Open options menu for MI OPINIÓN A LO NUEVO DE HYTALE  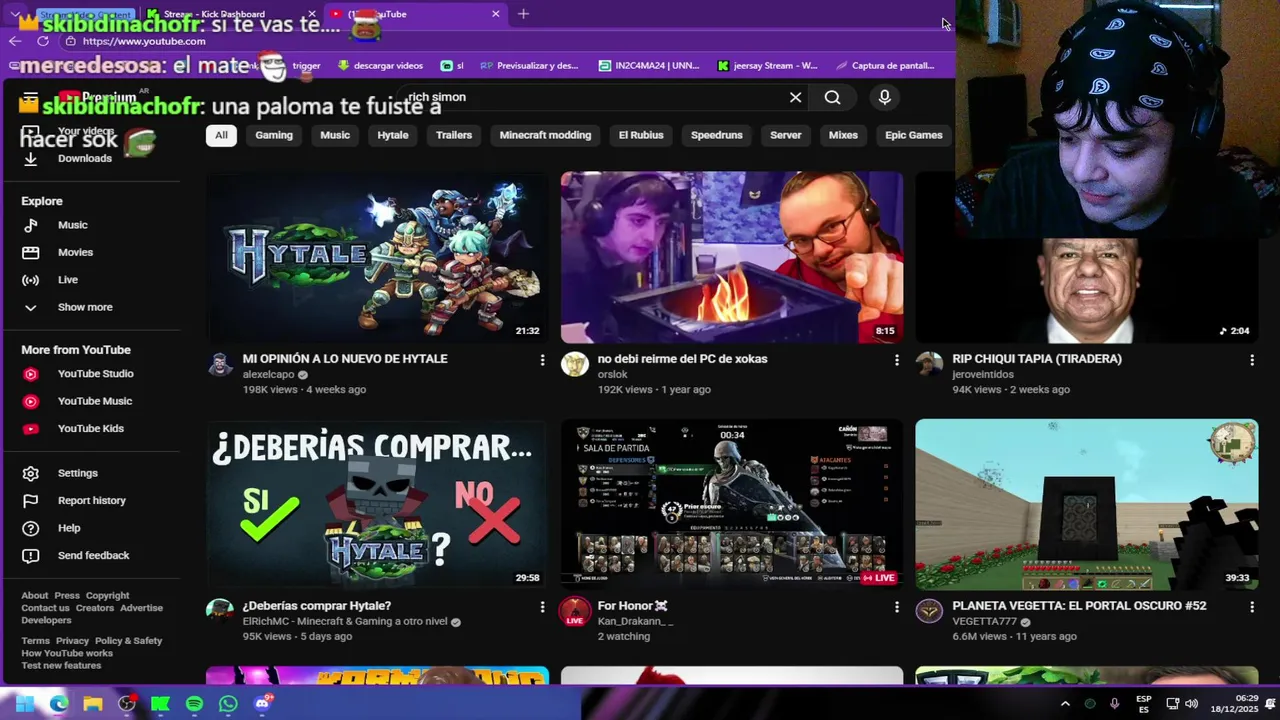542,360
